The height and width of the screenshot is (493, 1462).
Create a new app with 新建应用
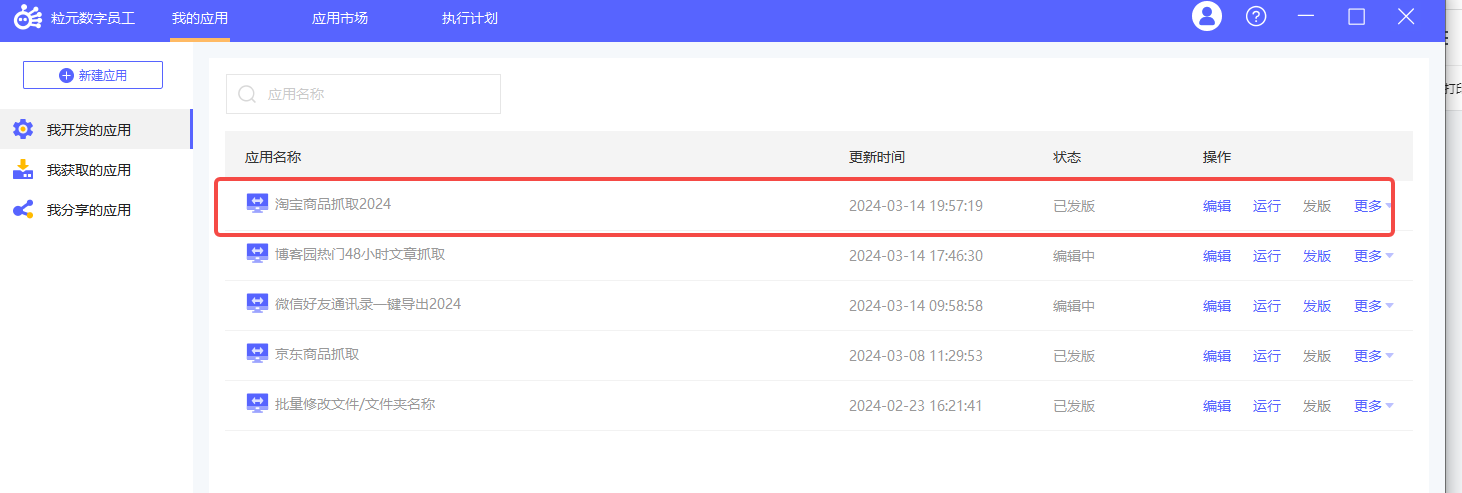click(x=93, y=75)
